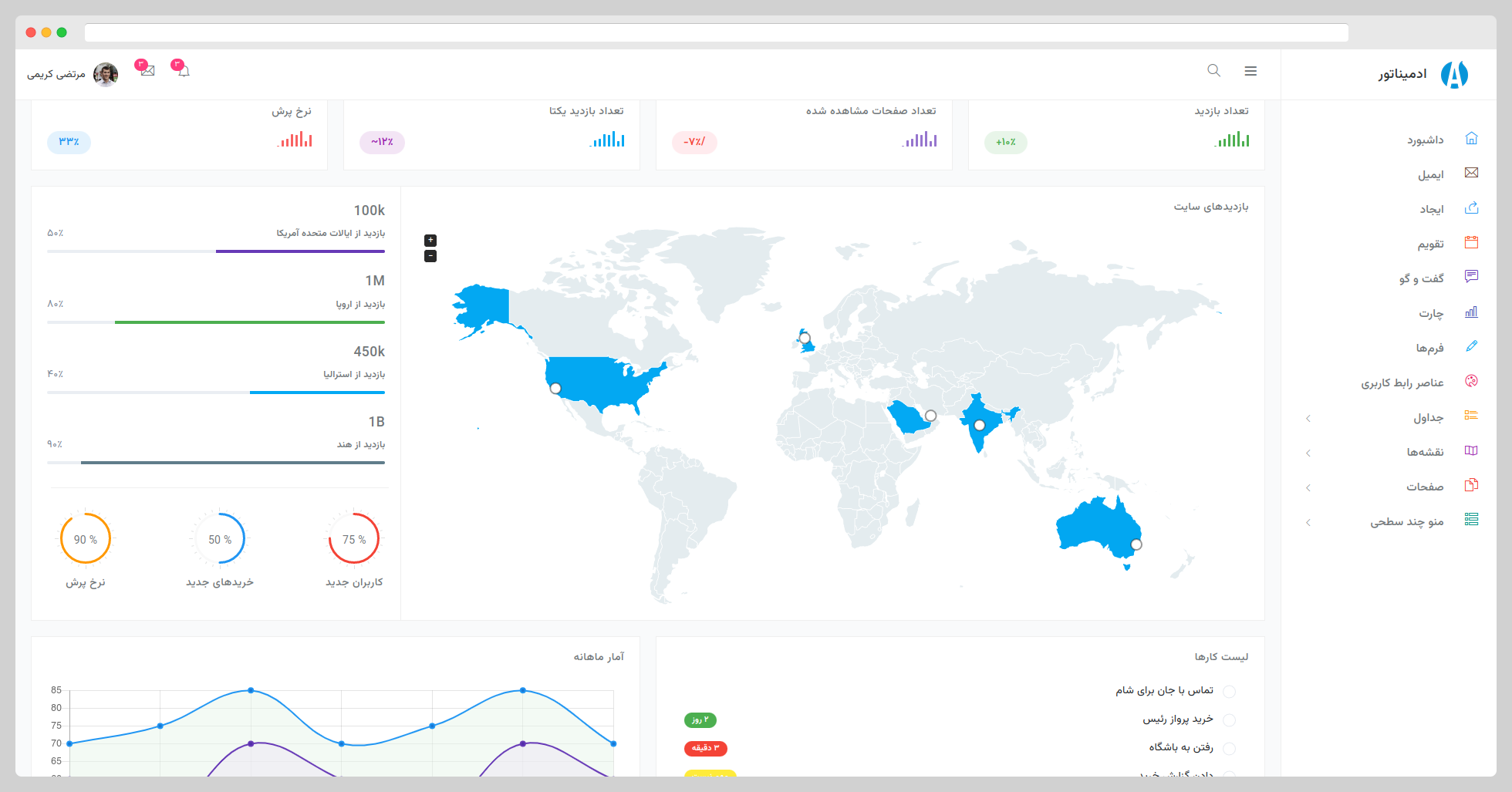Click the Adminator logo icon
1512x792 pixels.
click(1454, 75)
